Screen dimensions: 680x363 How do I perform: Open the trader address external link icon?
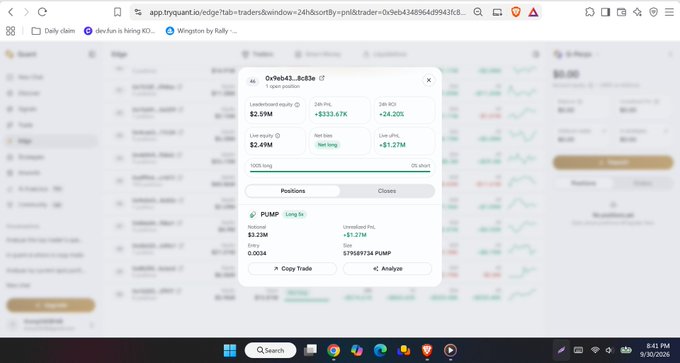point(322,78)
